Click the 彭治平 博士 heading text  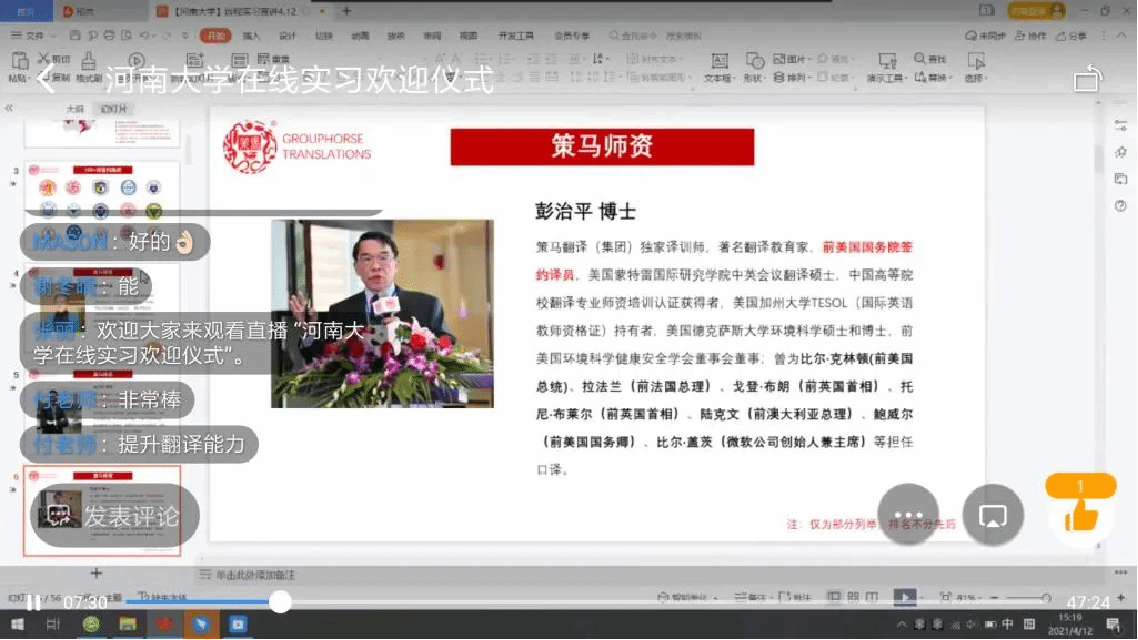coord(585,212)
